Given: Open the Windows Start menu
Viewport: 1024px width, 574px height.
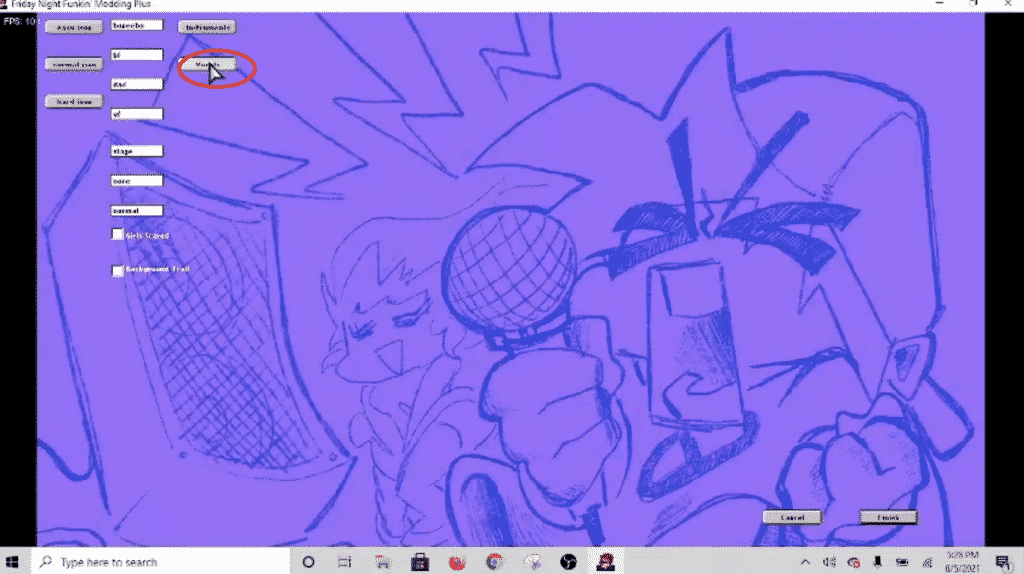Looking at the screenshot, I should pos(16,561).
